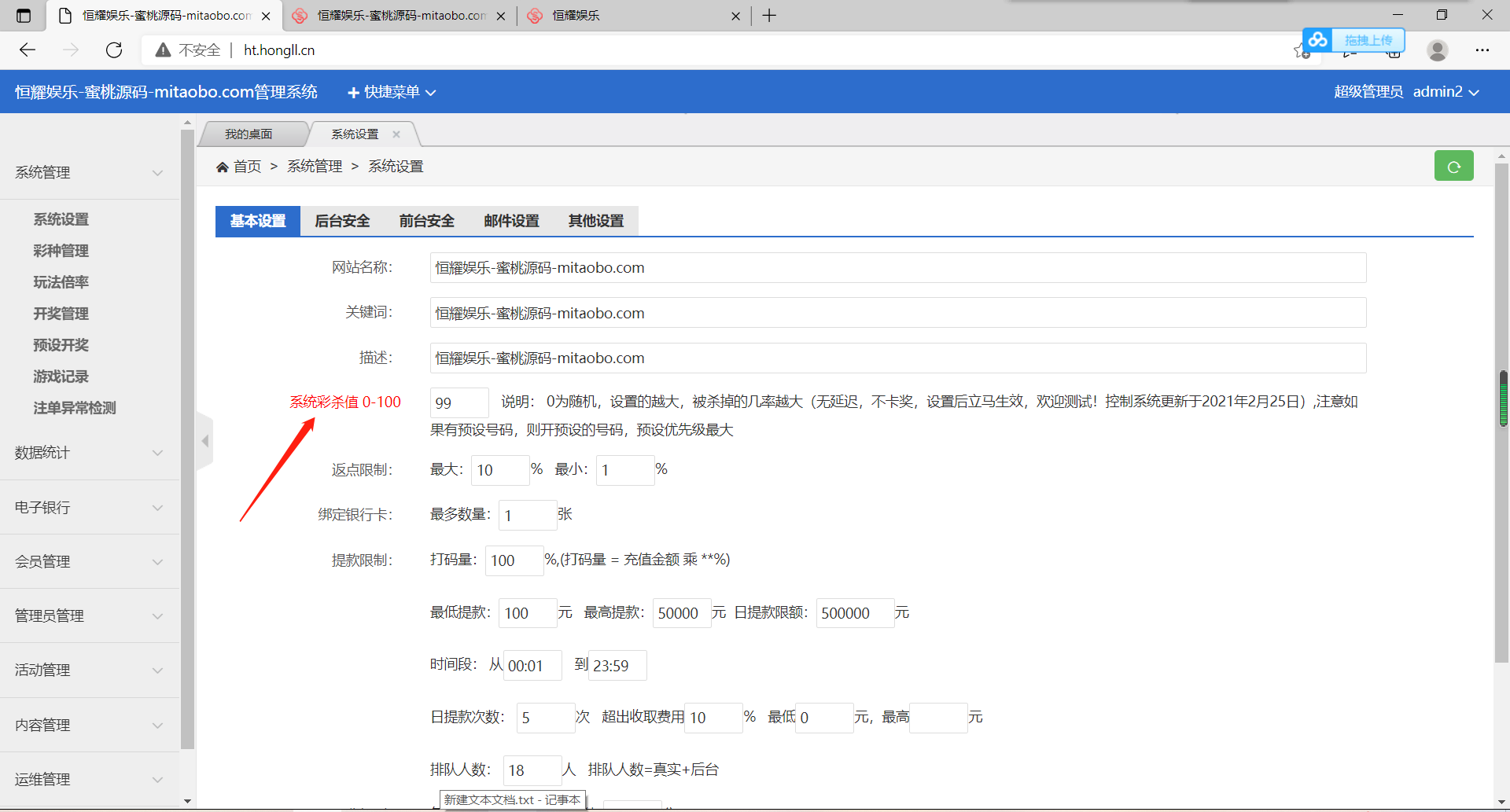This screenshot has width=1510, height=812.
Task: Open 彩种管理 in the sidebar
Action: click(x=61, y=251)
